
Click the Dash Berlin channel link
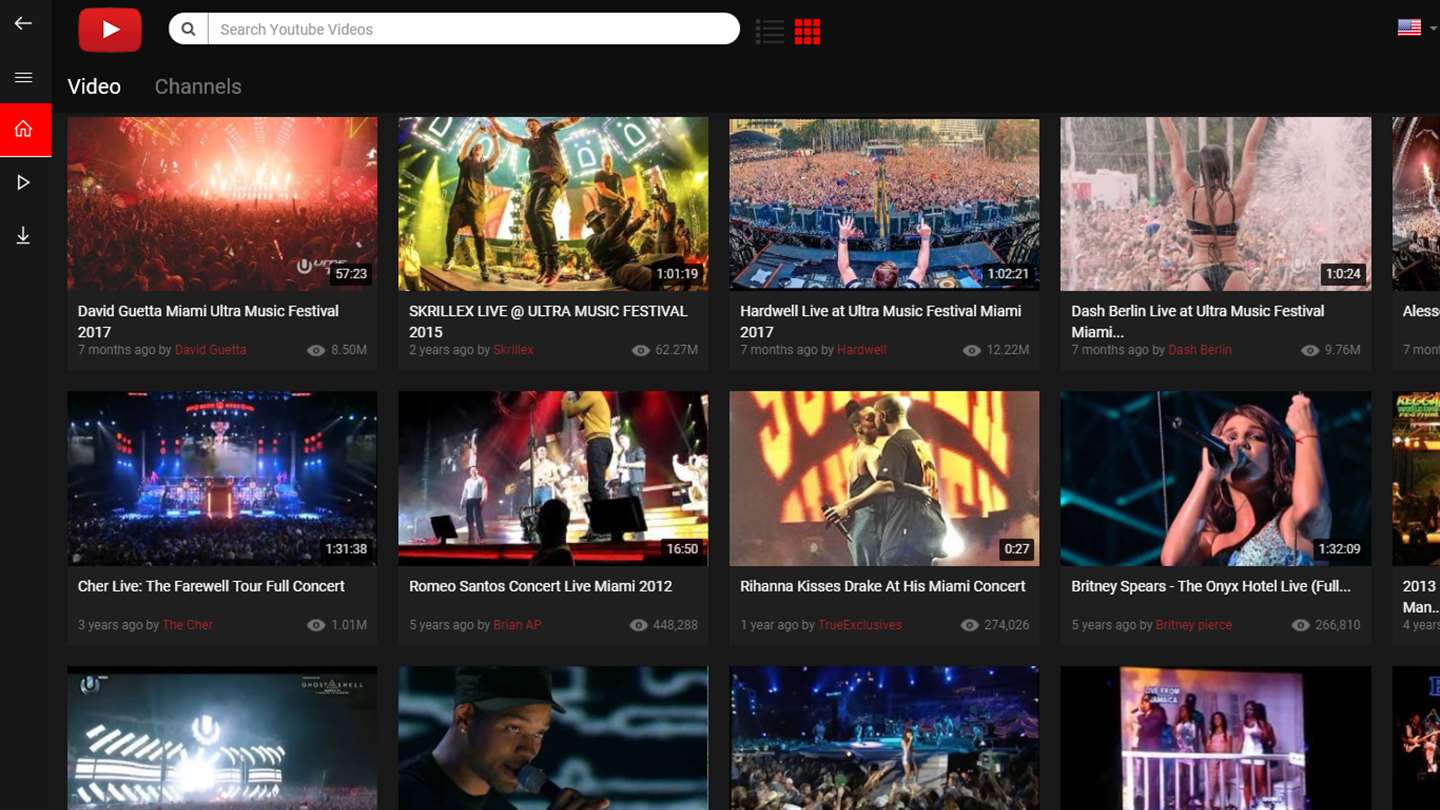point(1200,350)
